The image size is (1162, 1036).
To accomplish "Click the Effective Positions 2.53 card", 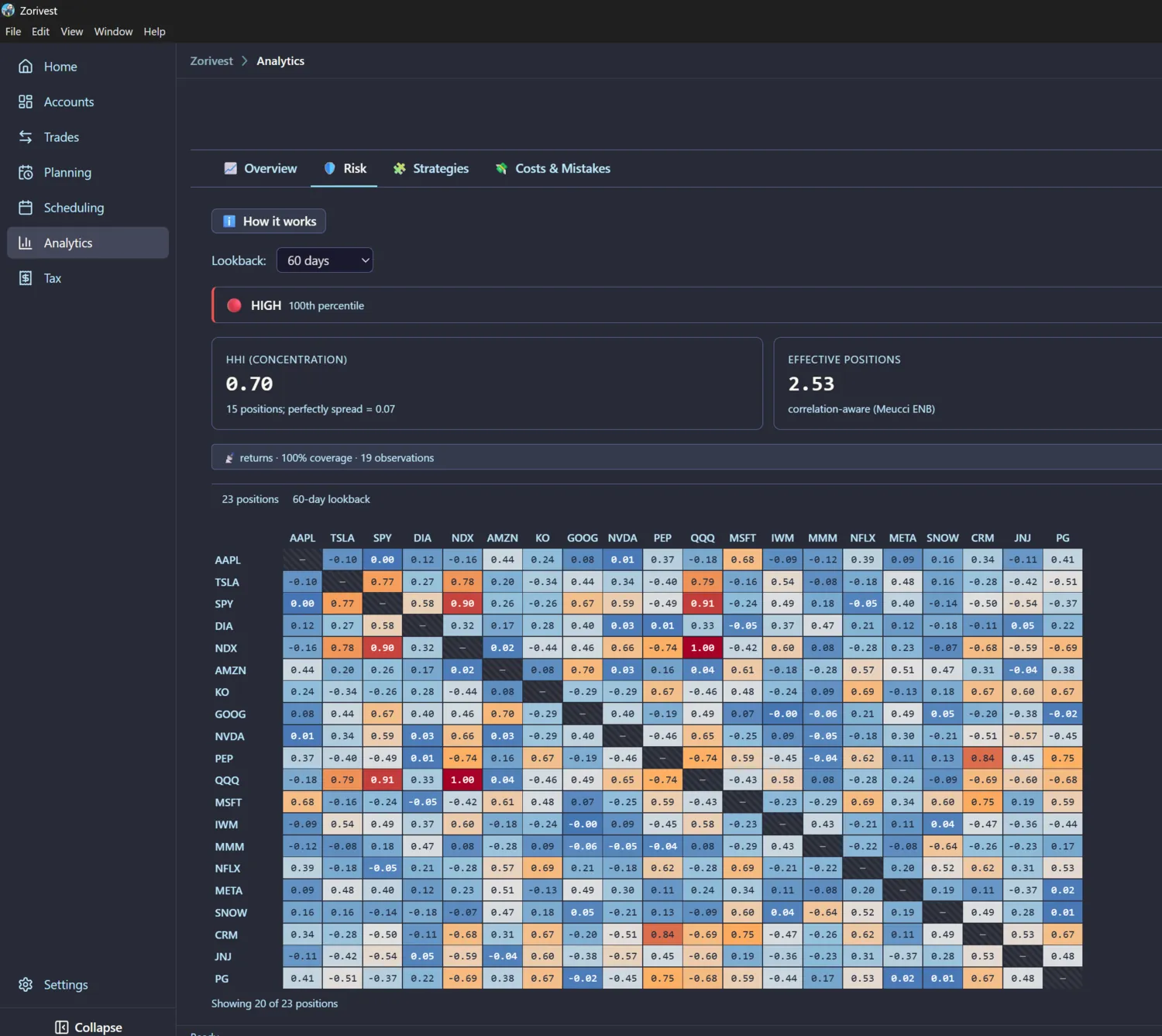I will coord(968,384).
